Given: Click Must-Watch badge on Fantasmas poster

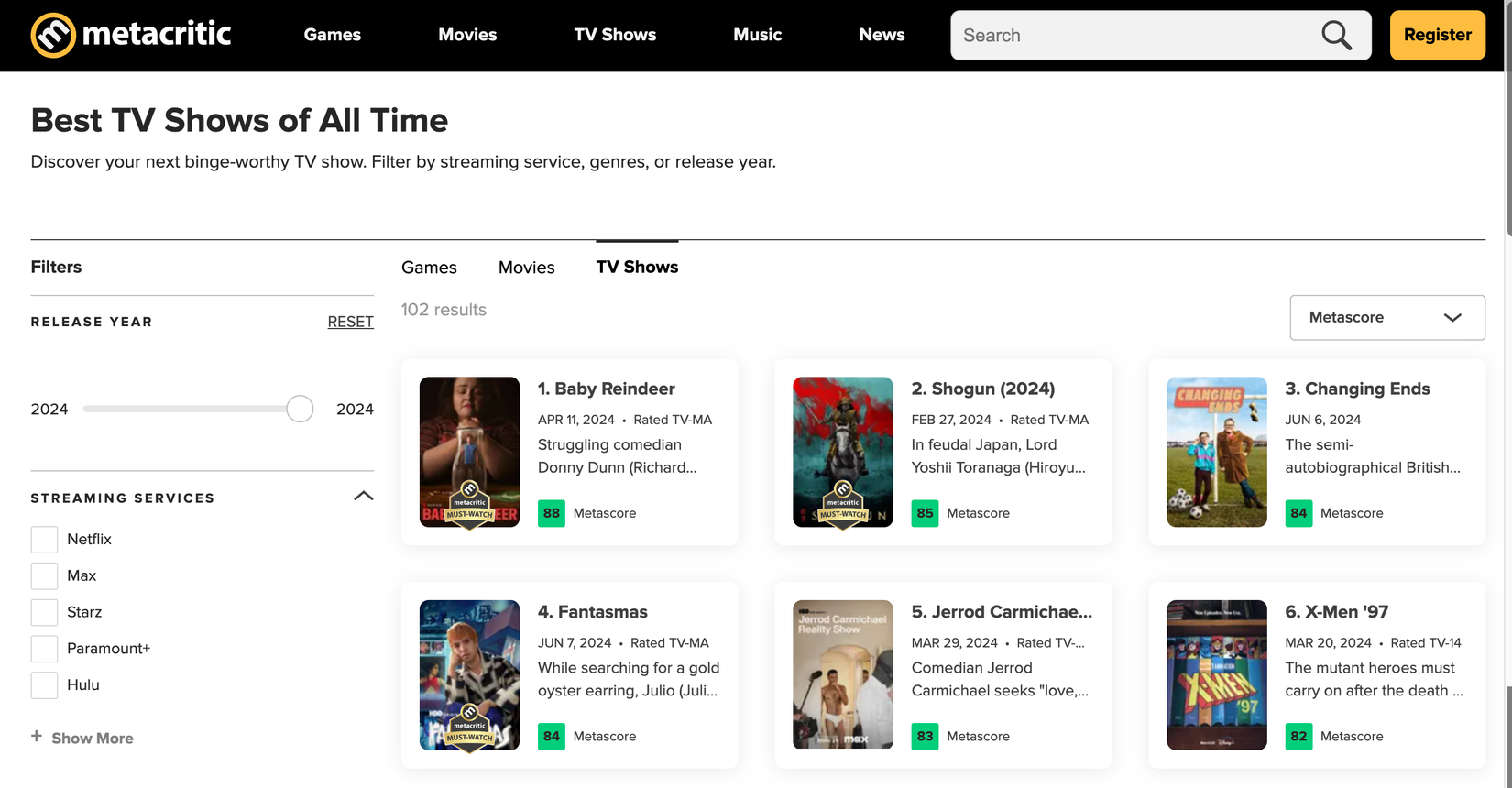Looking at the screenshot, I should click(x=469, y=728).
